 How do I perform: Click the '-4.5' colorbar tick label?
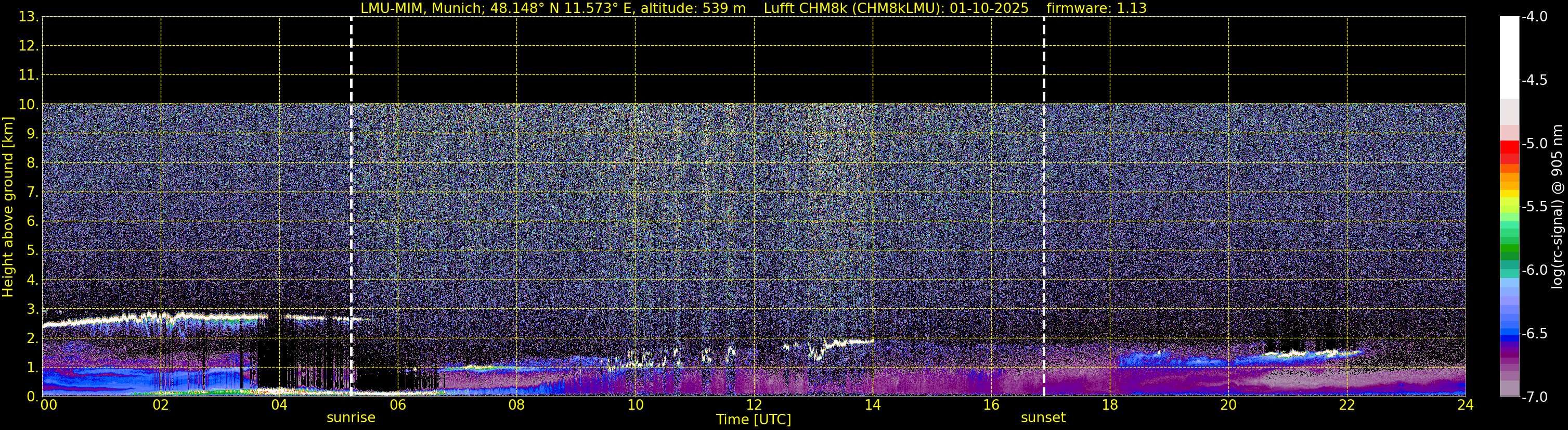(x=1534, y=80)
